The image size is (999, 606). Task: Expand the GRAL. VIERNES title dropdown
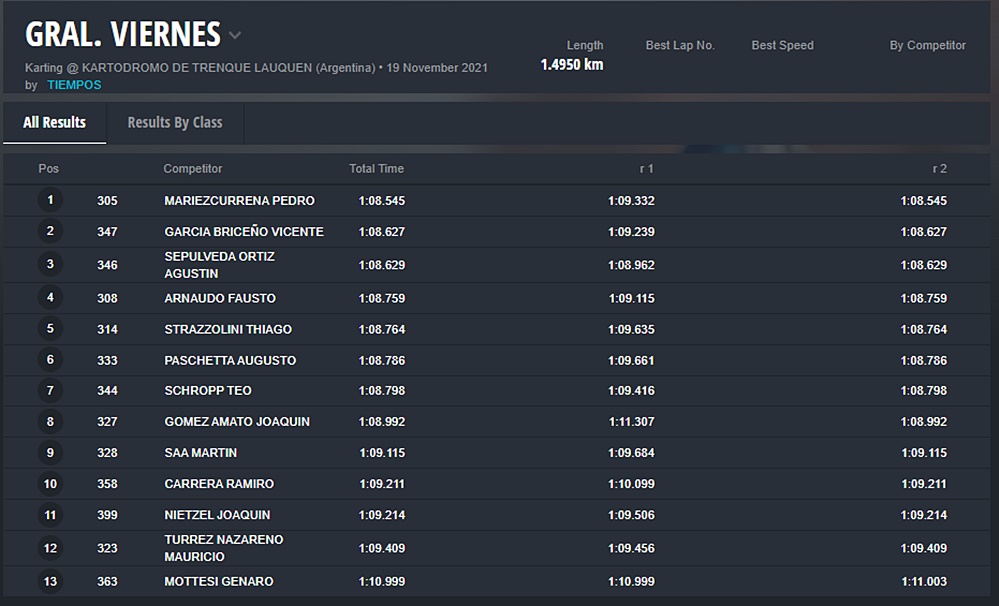pos(235,36)
